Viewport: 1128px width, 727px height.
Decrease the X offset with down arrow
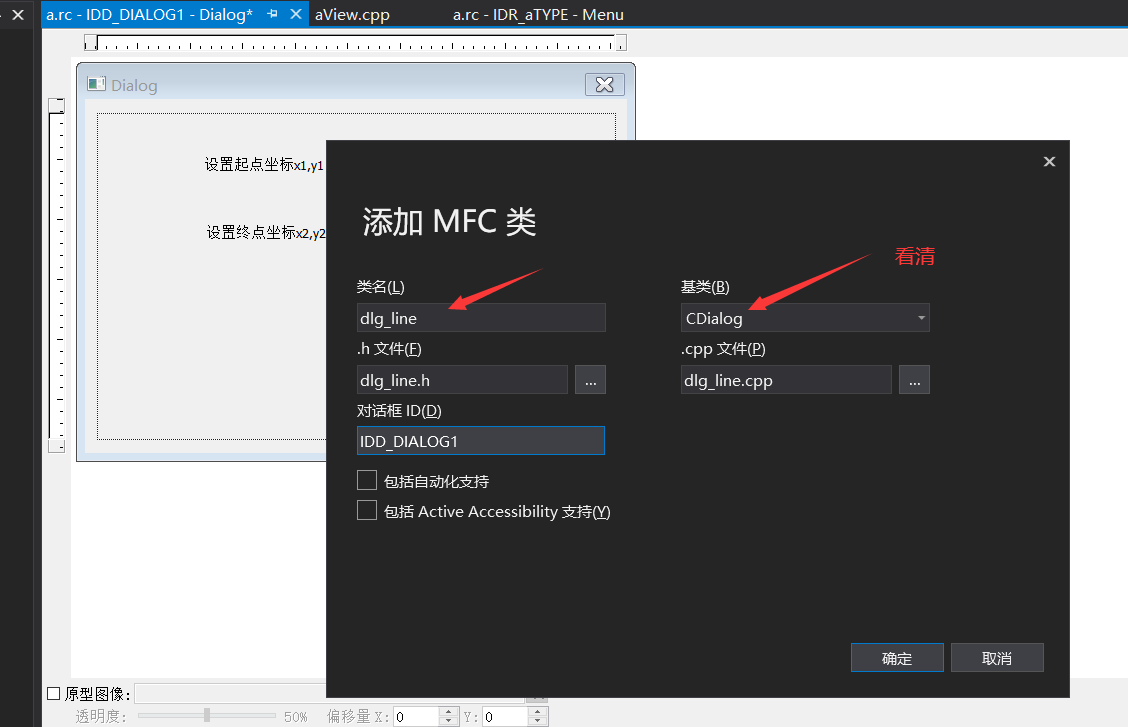pos(448,721)
